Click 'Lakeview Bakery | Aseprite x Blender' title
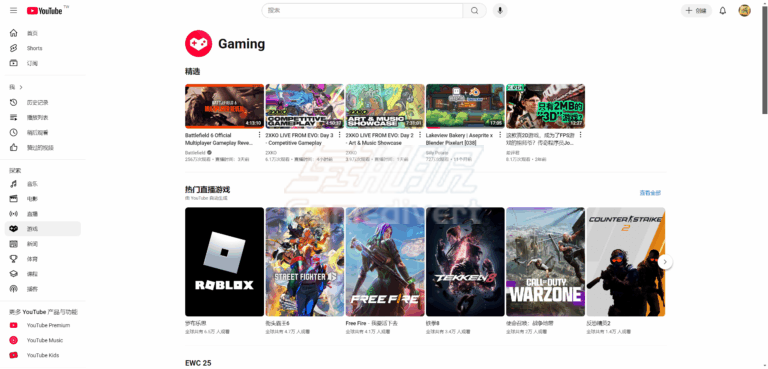768x369 pixels. click(459, 139)
